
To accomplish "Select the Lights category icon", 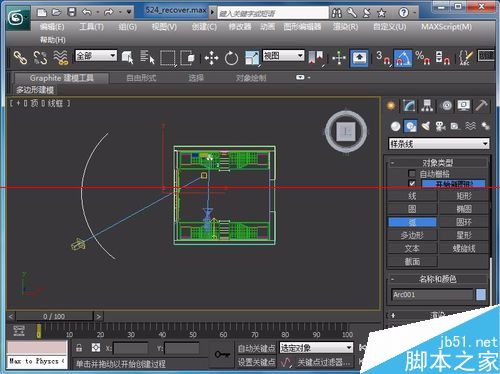I will pos(426,126).
